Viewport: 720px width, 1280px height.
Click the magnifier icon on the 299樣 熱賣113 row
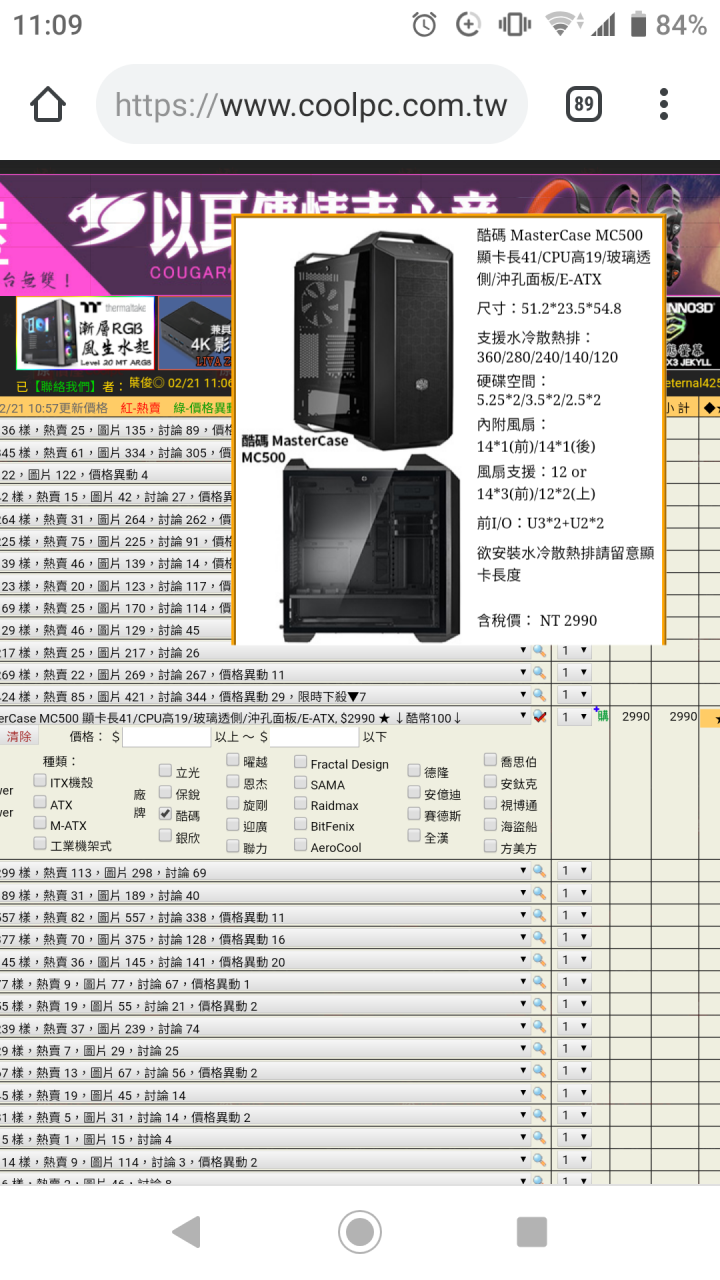[539, 872]
